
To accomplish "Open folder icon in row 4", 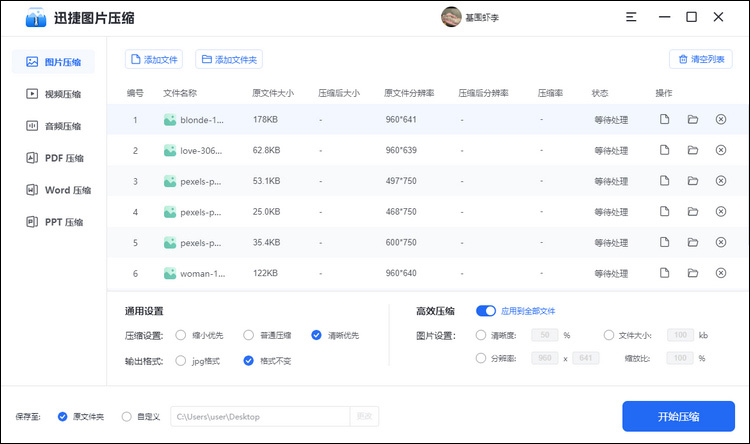I will [x=693, y=211].
